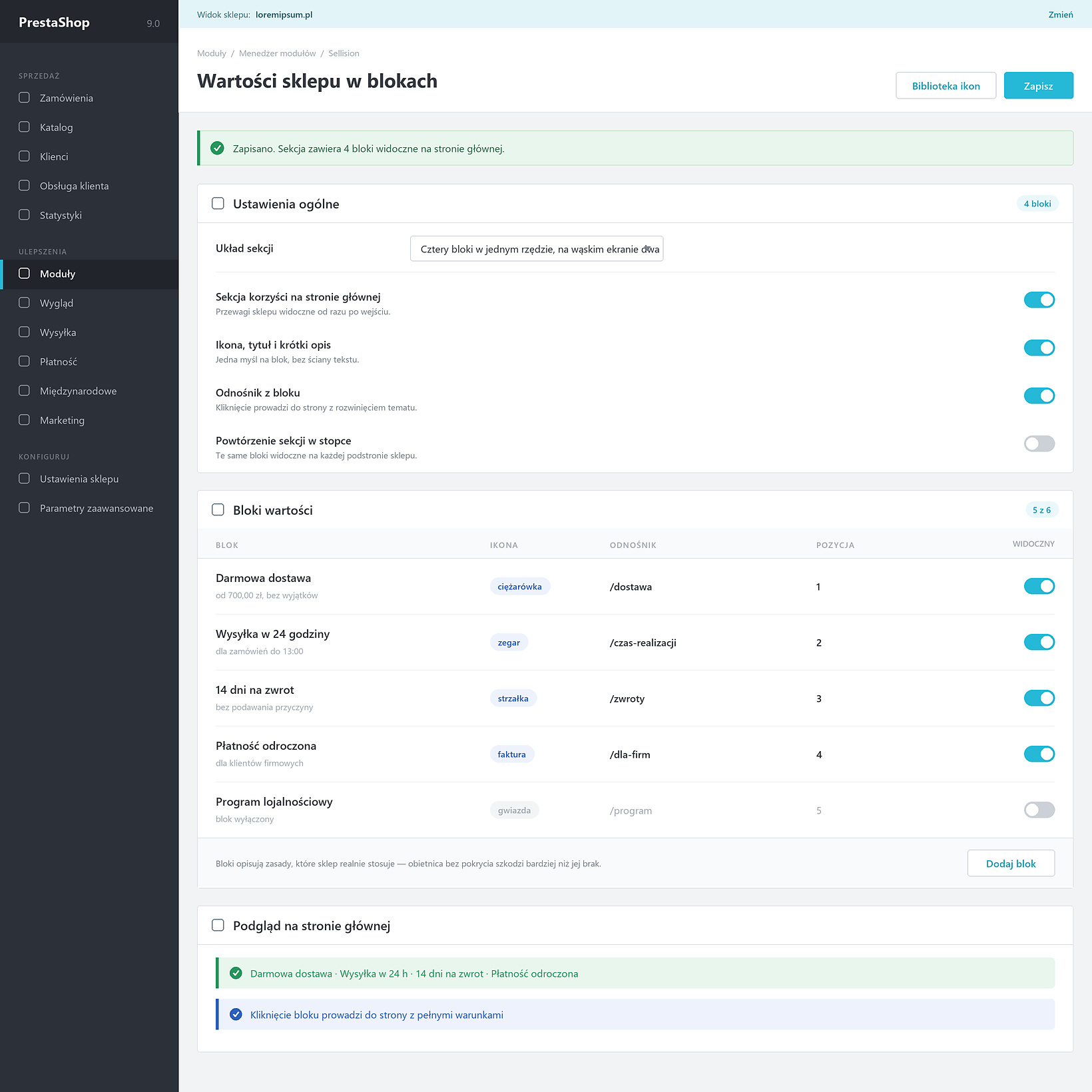Click the Statystyki sidebar icon
Viewport: 1092px width, 1092px height.
point(25,215)
